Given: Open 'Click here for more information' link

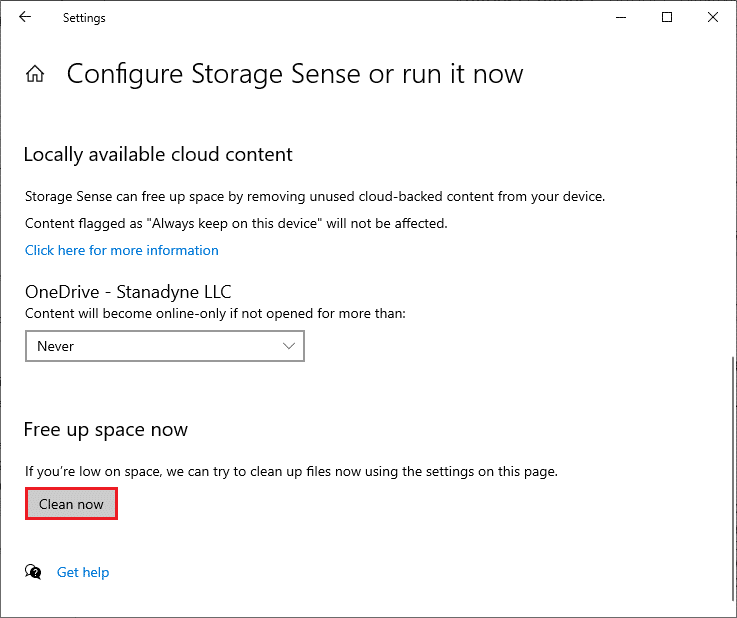Looking at the screenshot, I should pyautogui.click(x=121, y=250).
